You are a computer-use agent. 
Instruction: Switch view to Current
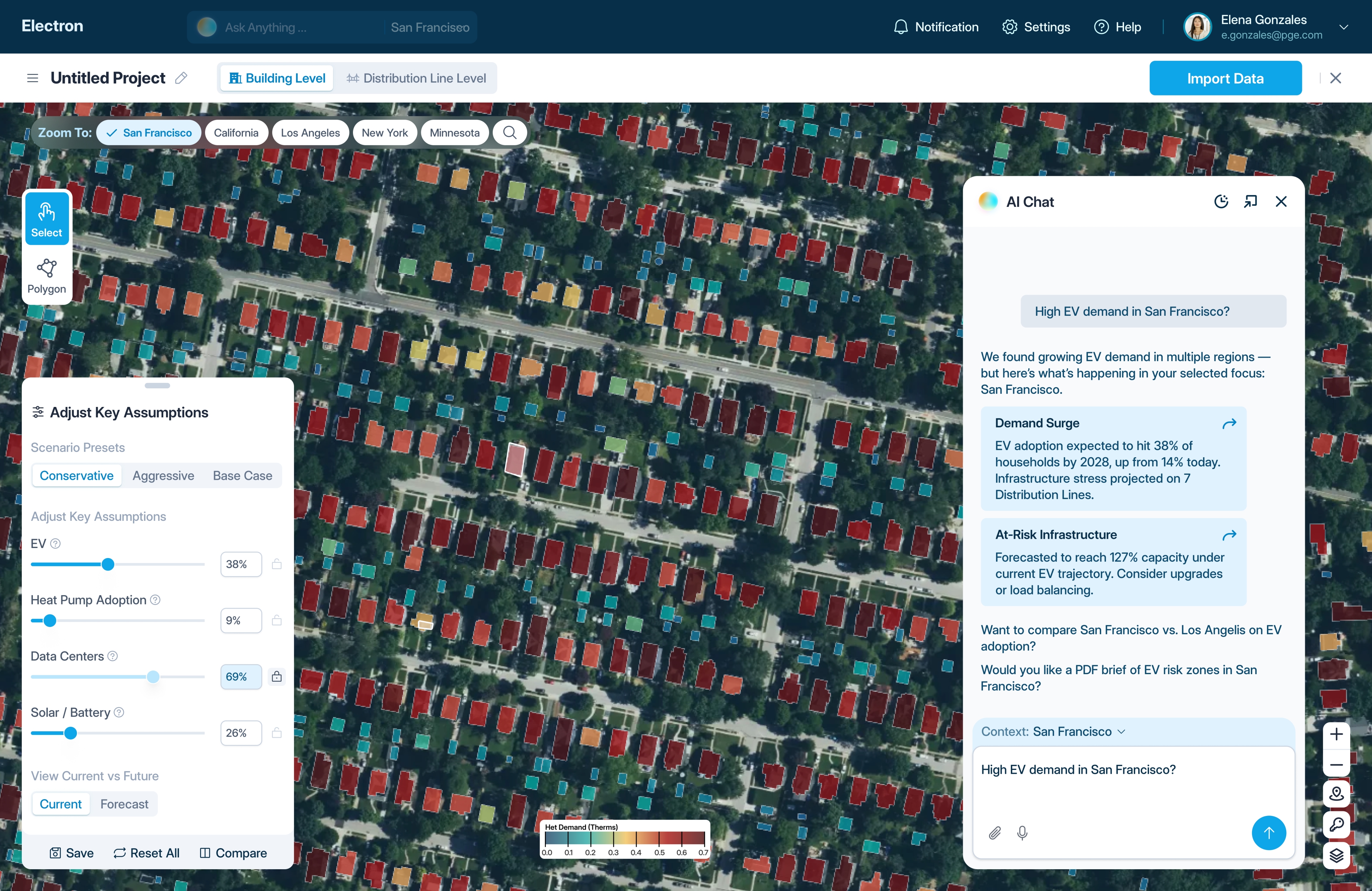[60, 804]
